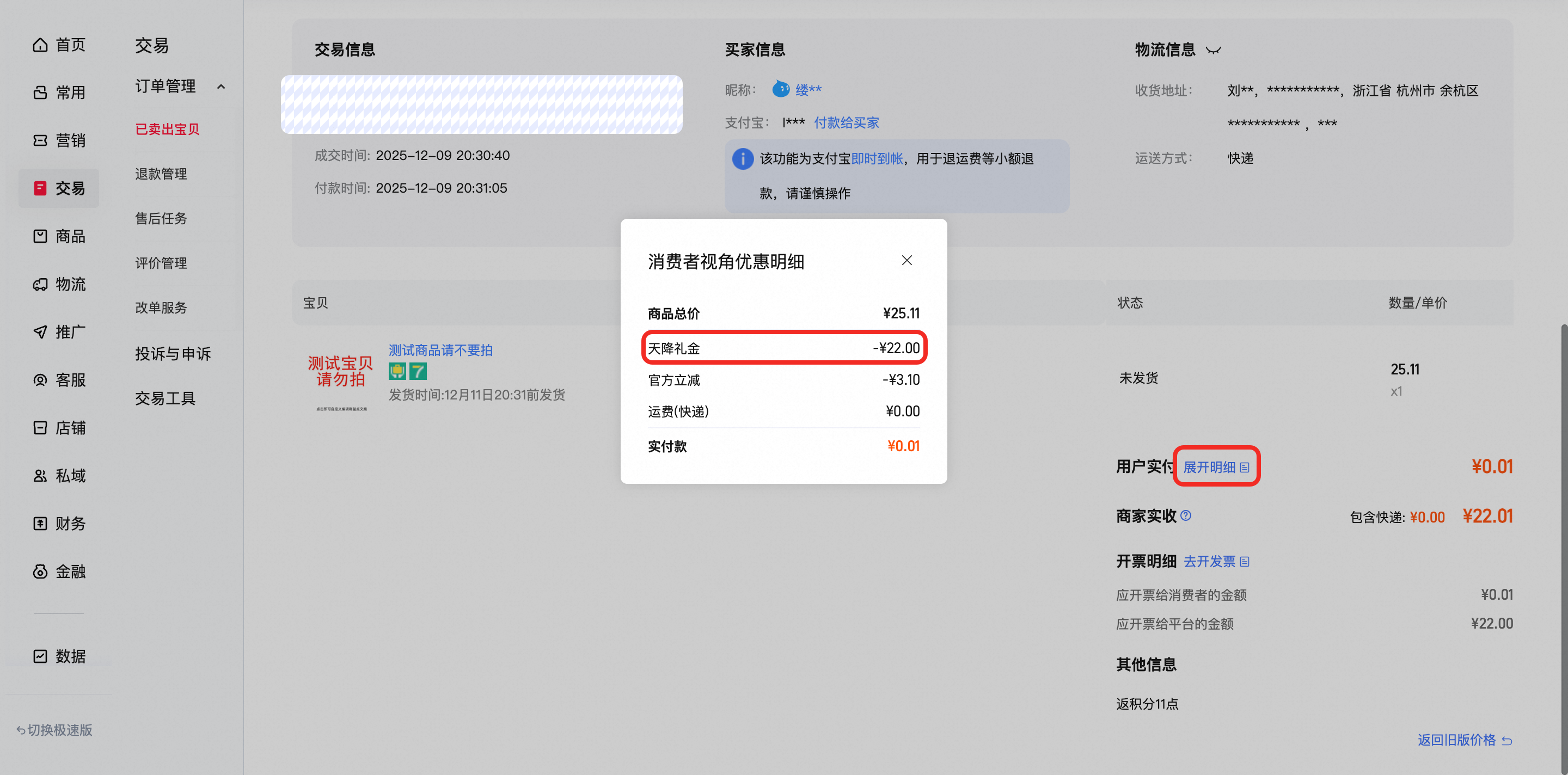Click the 应开票给平台的金额 row
The width and height of the screenshot is (1568, 775).
(1315, 624)
